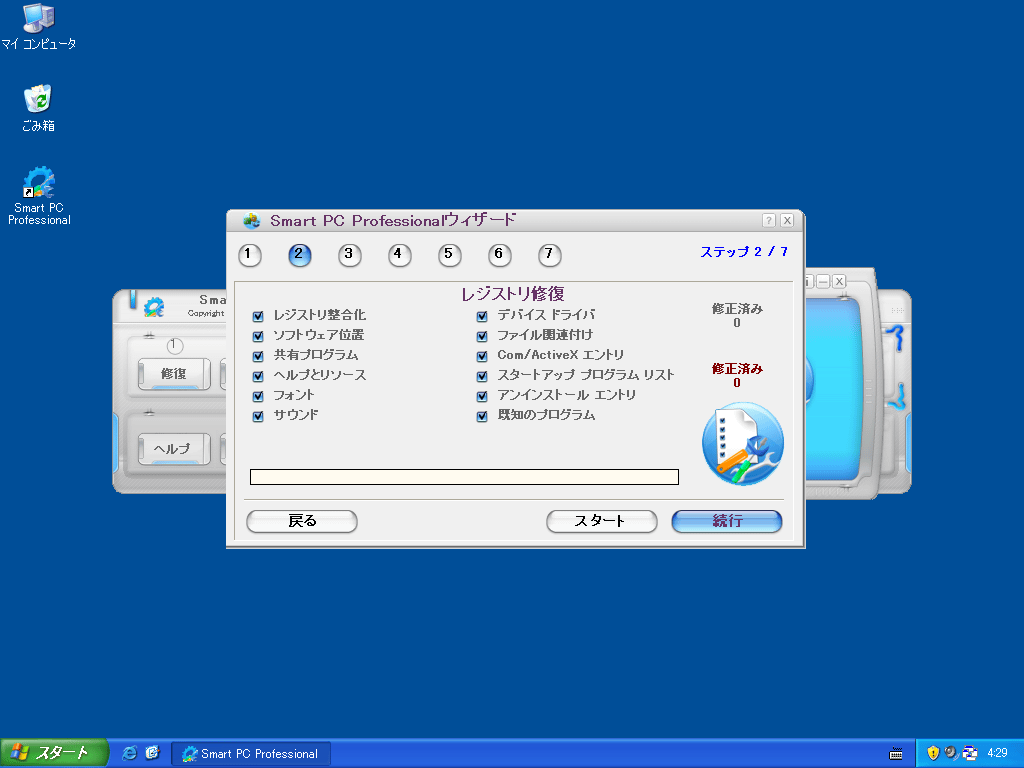Select Smart PC Professional desktop shortcut
The image size is (1024, 768).
(39, 196)
